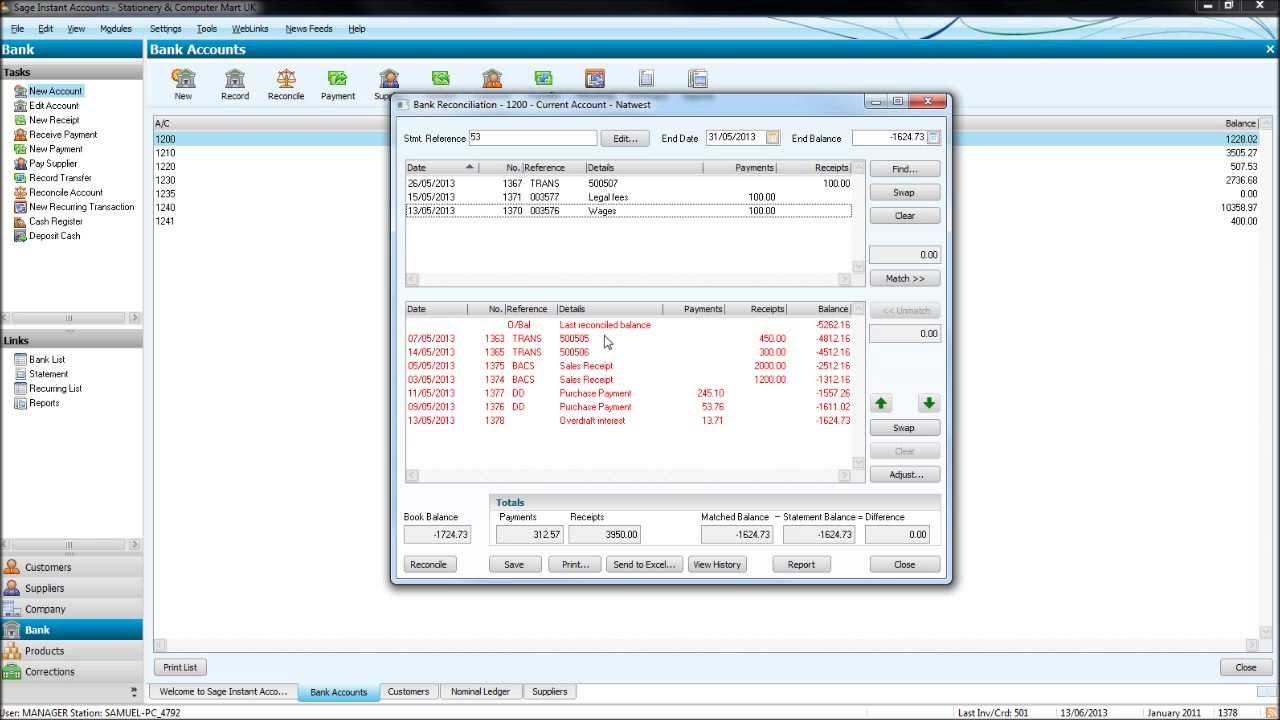Open the Corrections navigation group
Screen dimensions: 1280x720
(x=71, y=672)
